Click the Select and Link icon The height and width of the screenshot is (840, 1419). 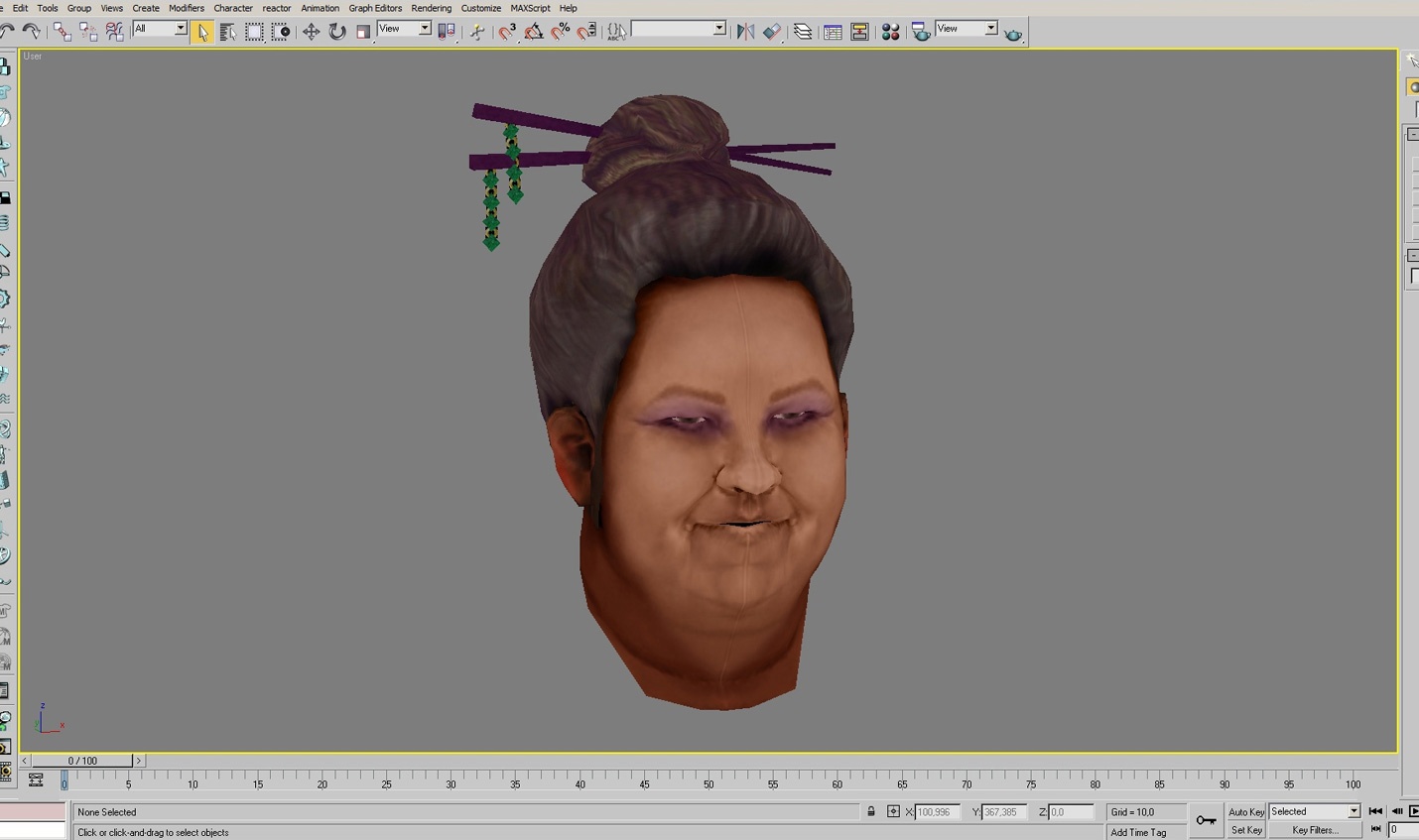coord(63,32)
